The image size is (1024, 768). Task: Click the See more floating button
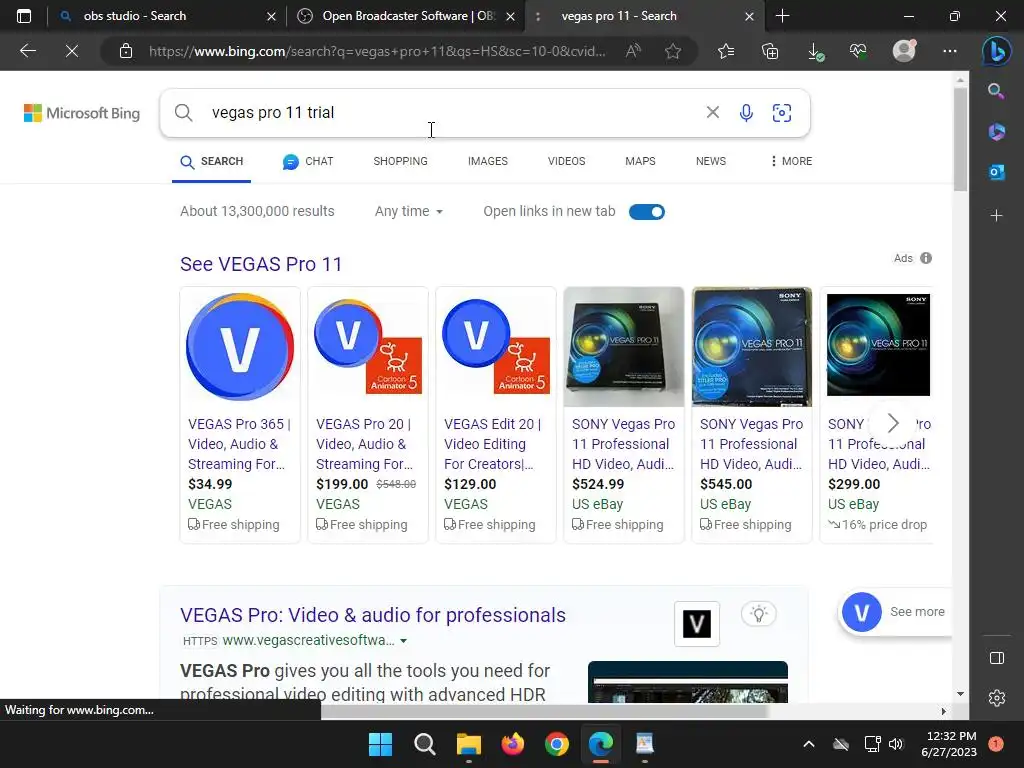coord(895,612)
